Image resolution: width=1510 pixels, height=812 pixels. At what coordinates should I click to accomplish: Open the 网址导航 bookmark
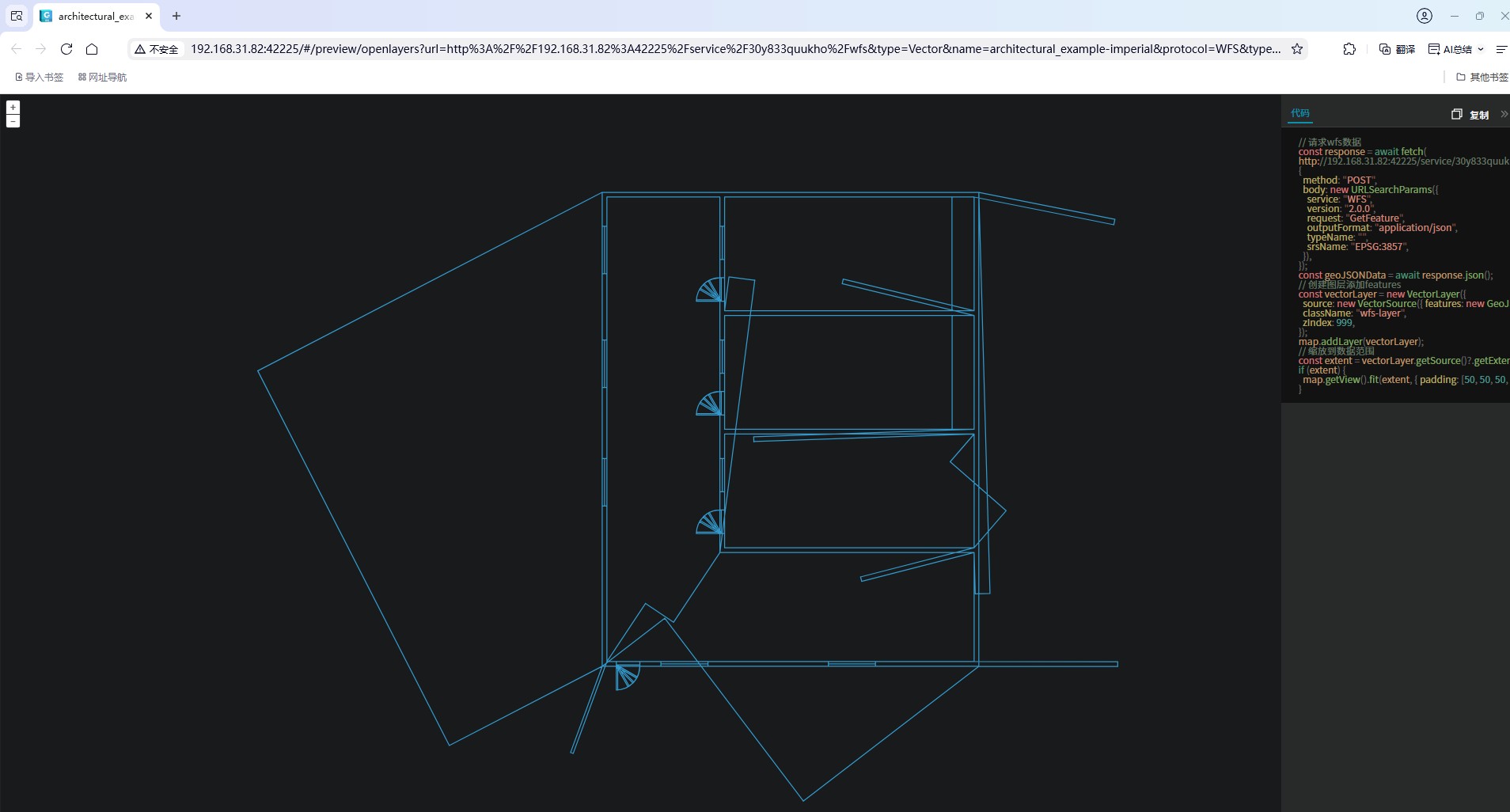pos(102,77)
